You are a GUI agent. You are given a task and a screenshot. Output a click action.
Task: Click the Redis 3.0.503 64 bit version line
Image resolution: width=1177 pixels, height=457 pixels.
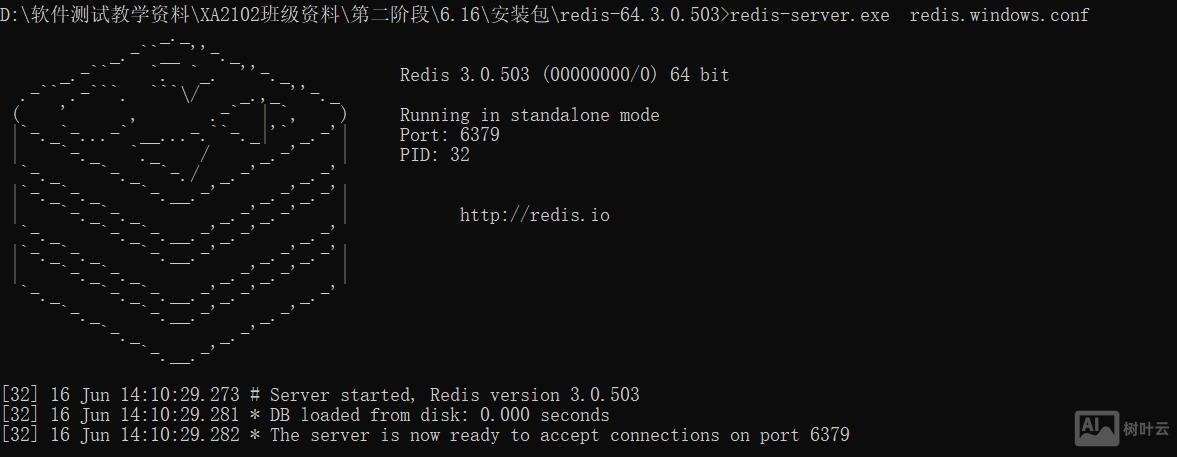tap(564, 75)
